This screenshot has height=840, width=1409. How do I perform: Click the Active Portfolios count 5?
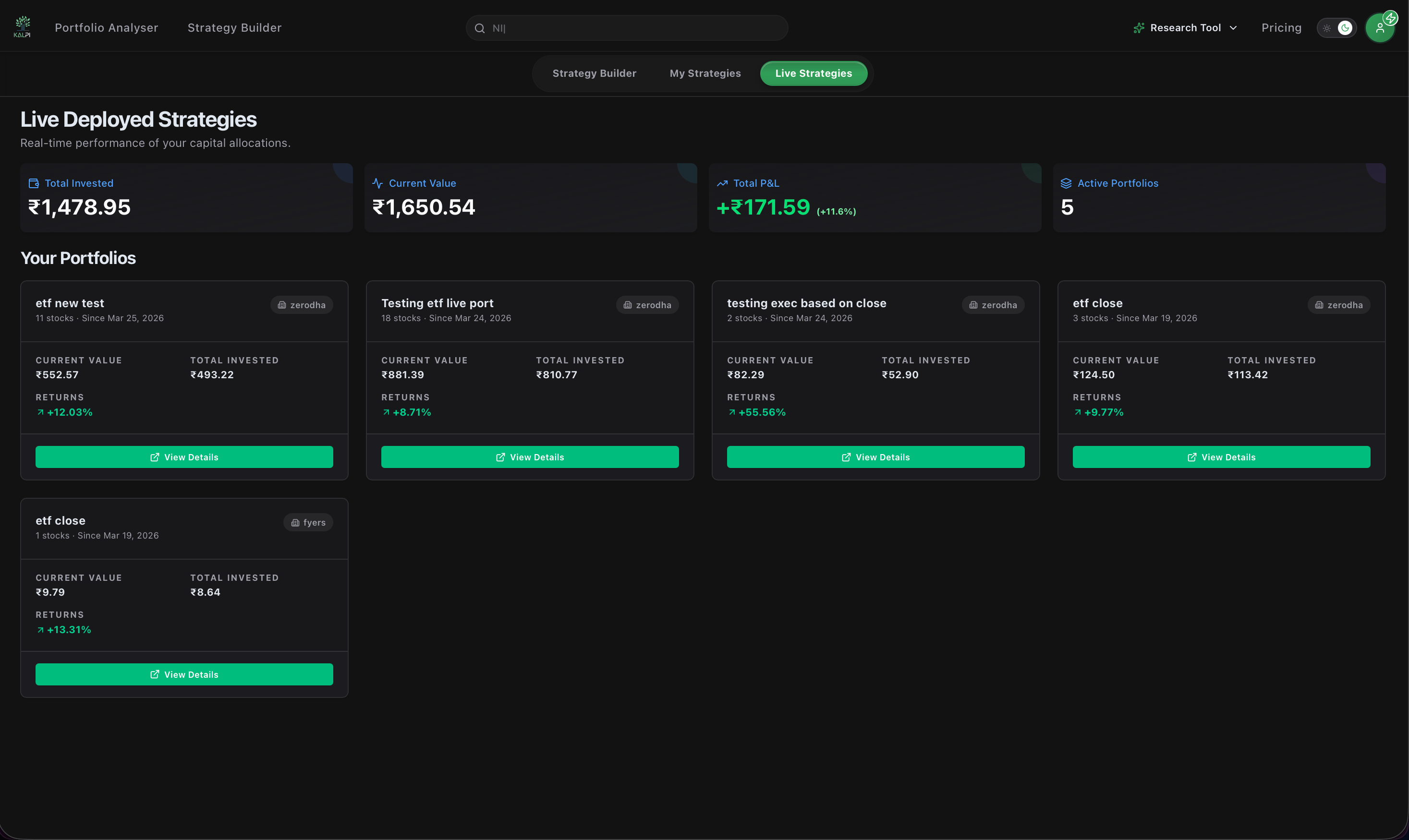tap(1067, 207)
